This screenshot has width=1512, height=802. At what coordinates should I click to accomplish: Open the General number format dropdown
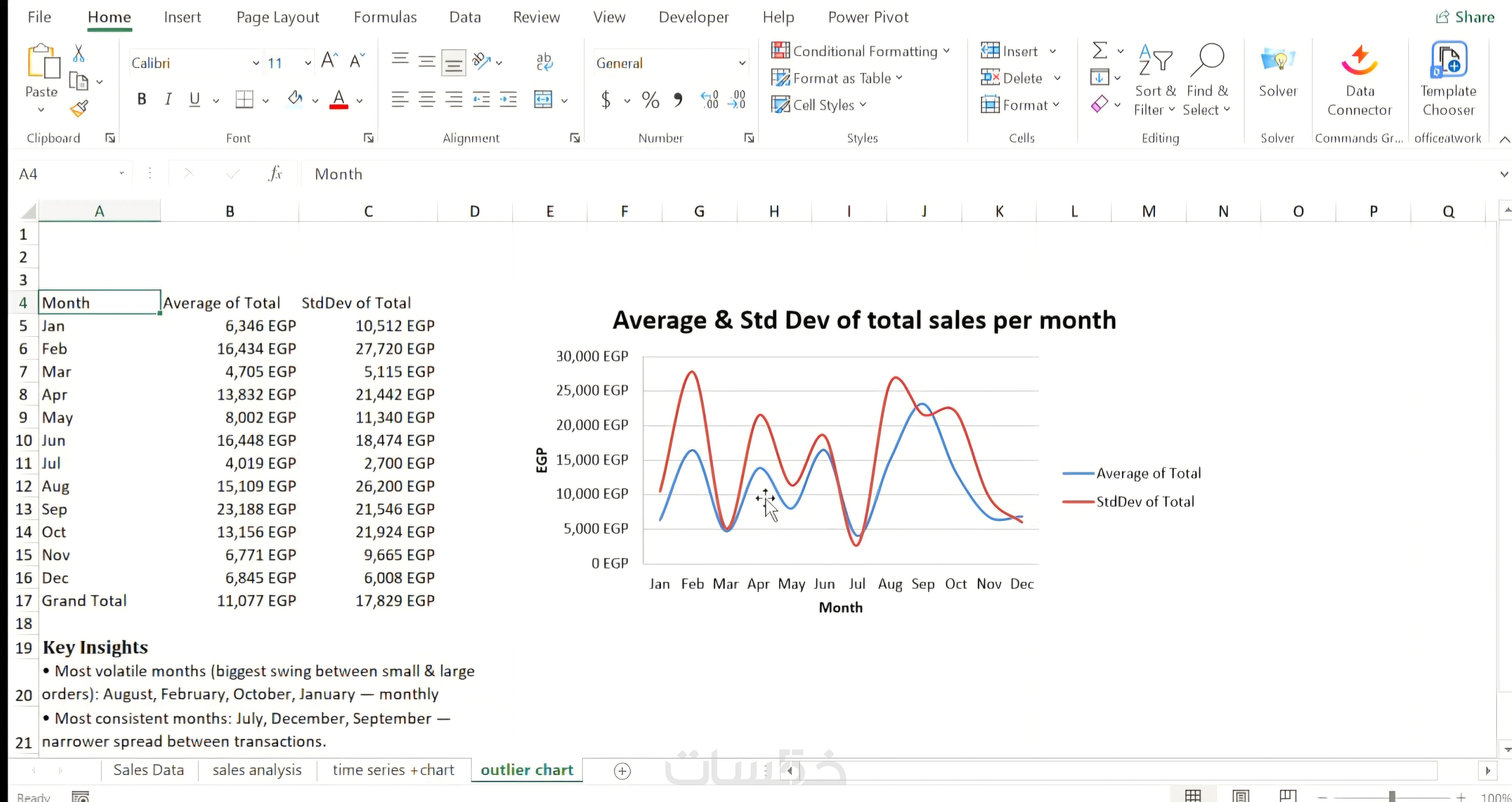(x=742, y=63)
